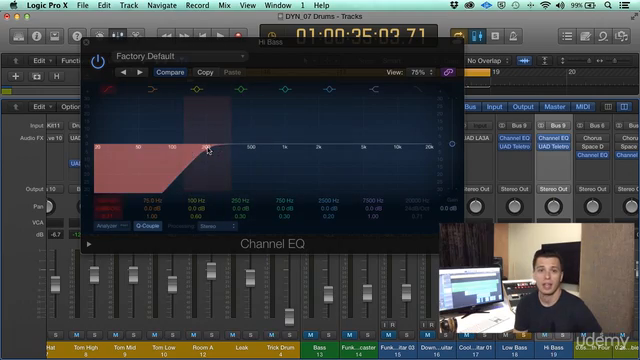Toggle the purple link icon
640x360 pixels.
448,72
